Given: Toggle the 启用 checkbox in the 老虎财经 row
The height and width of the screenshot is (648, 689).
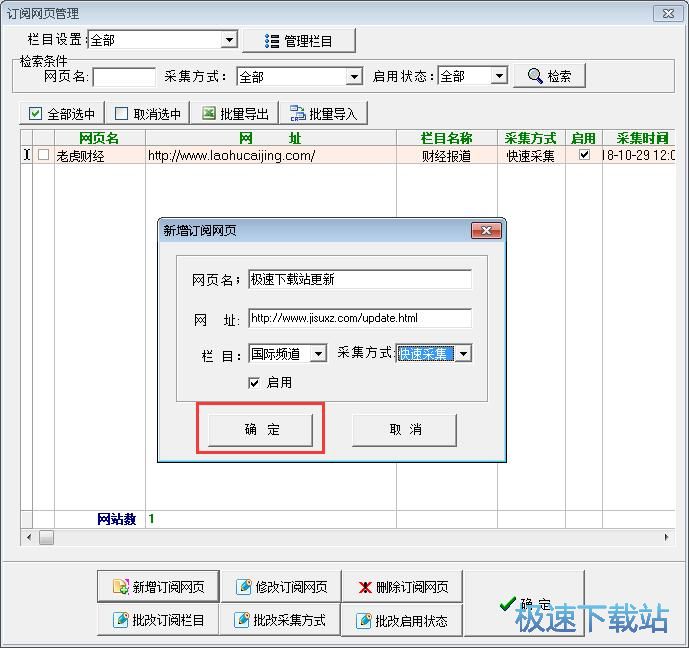Looking at the screenshot, I should tap(584, 155).
